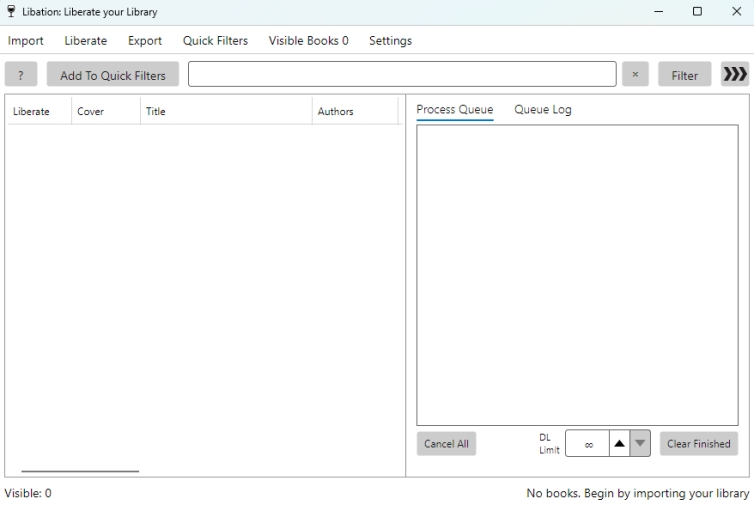The image size is (754, 505).
Task: Select the Process Queue tab
Action: click(x=455, y=110)
